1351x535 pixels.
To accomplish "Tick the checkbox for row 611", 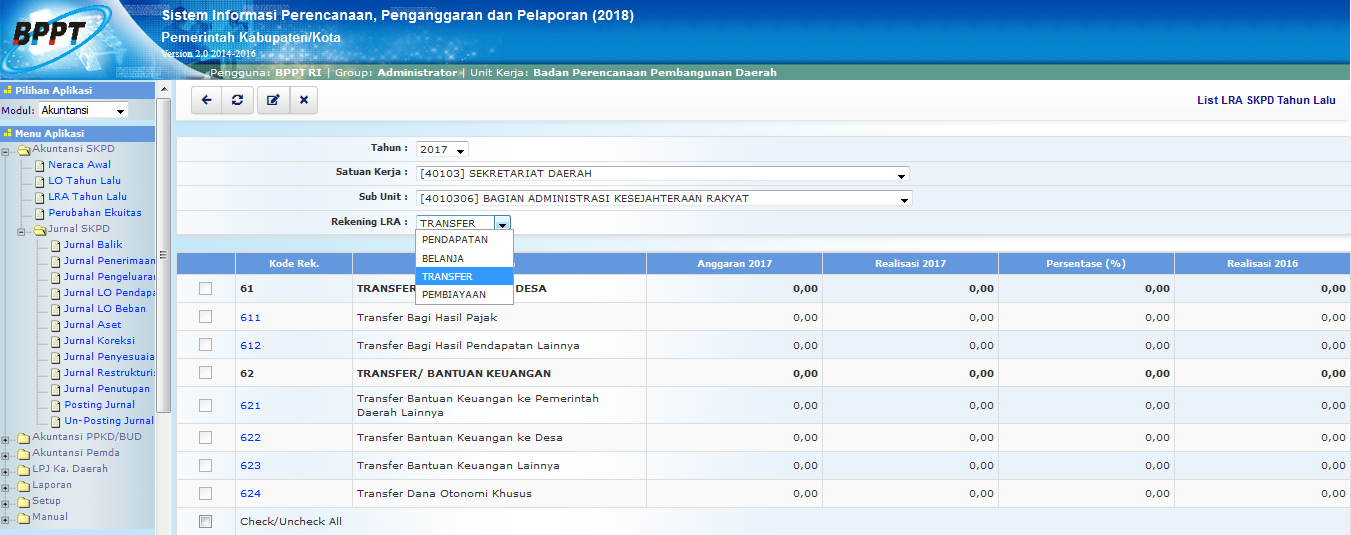I will click(205, 317).
